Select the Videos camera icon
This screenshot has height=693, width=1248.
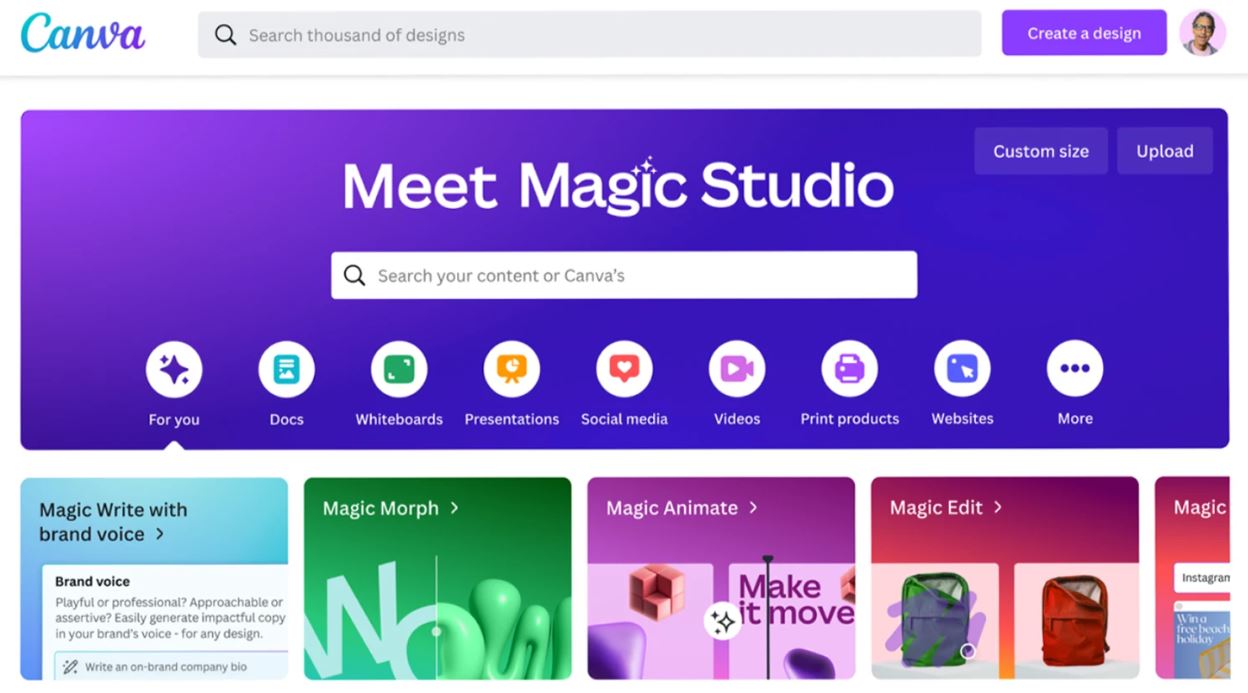click(x=737, y=369)
